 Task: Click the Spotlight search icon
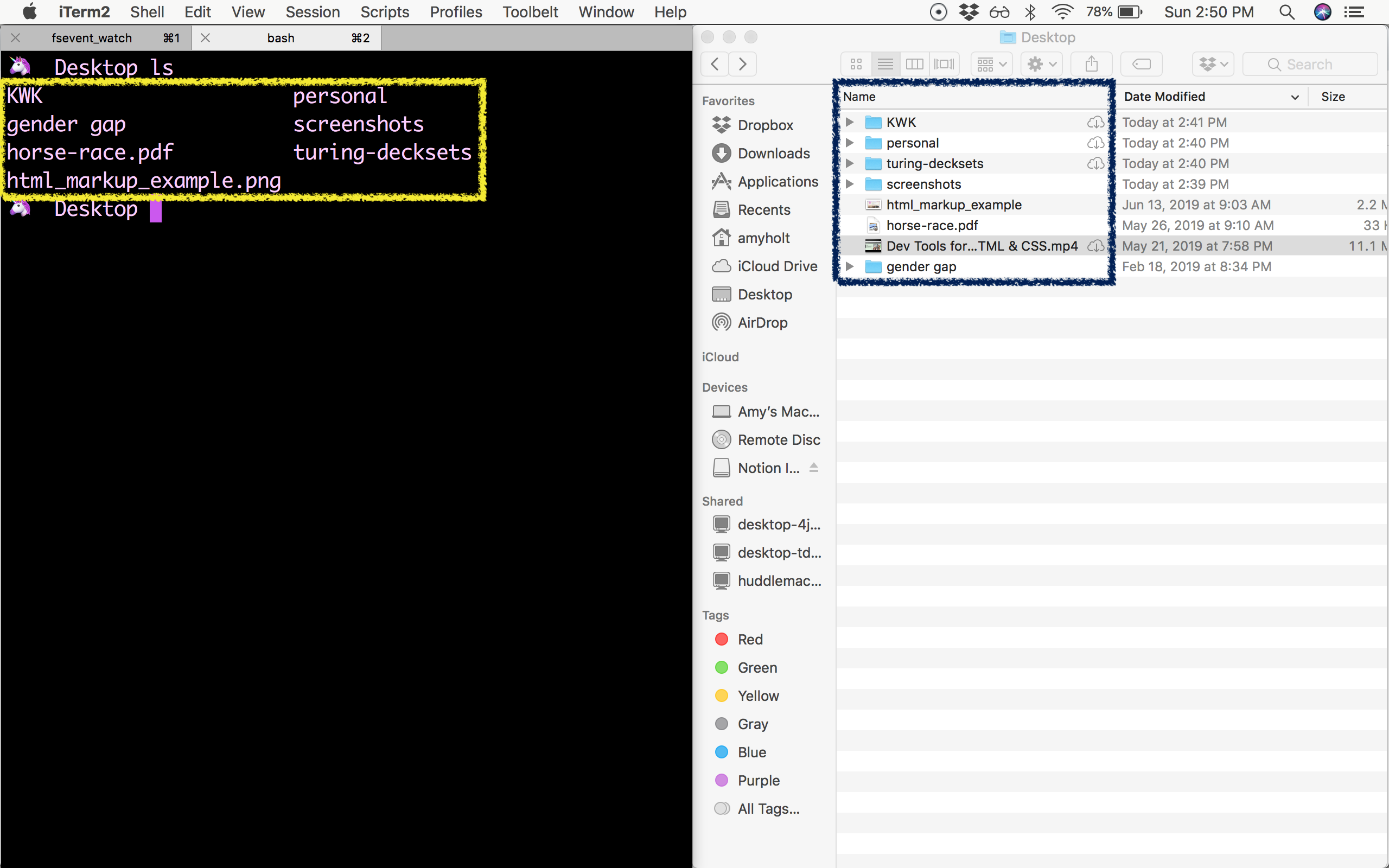tap(1287, 11)
